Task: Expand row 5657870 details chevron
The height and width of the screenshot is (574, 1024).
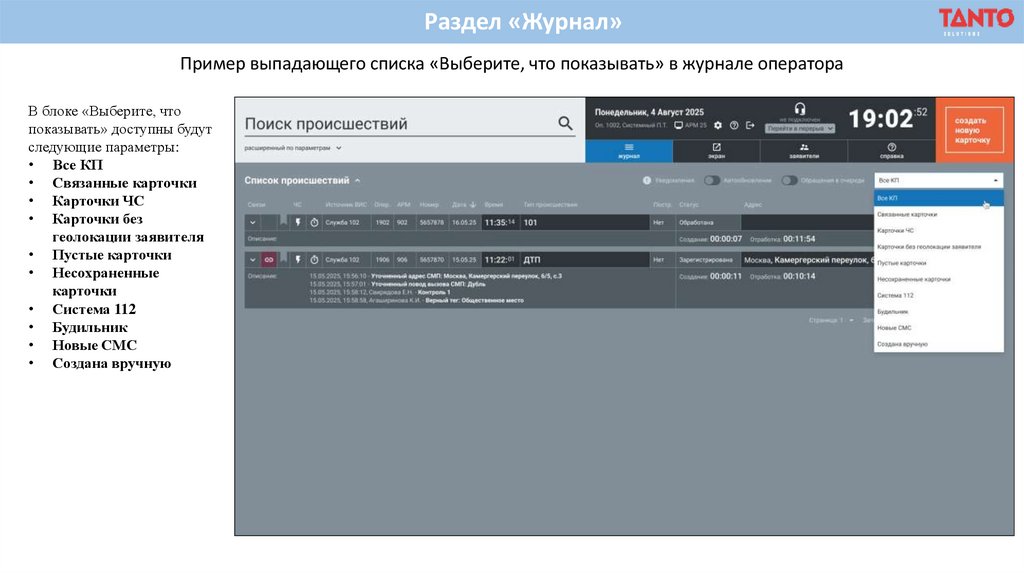Action: point(253,260)
